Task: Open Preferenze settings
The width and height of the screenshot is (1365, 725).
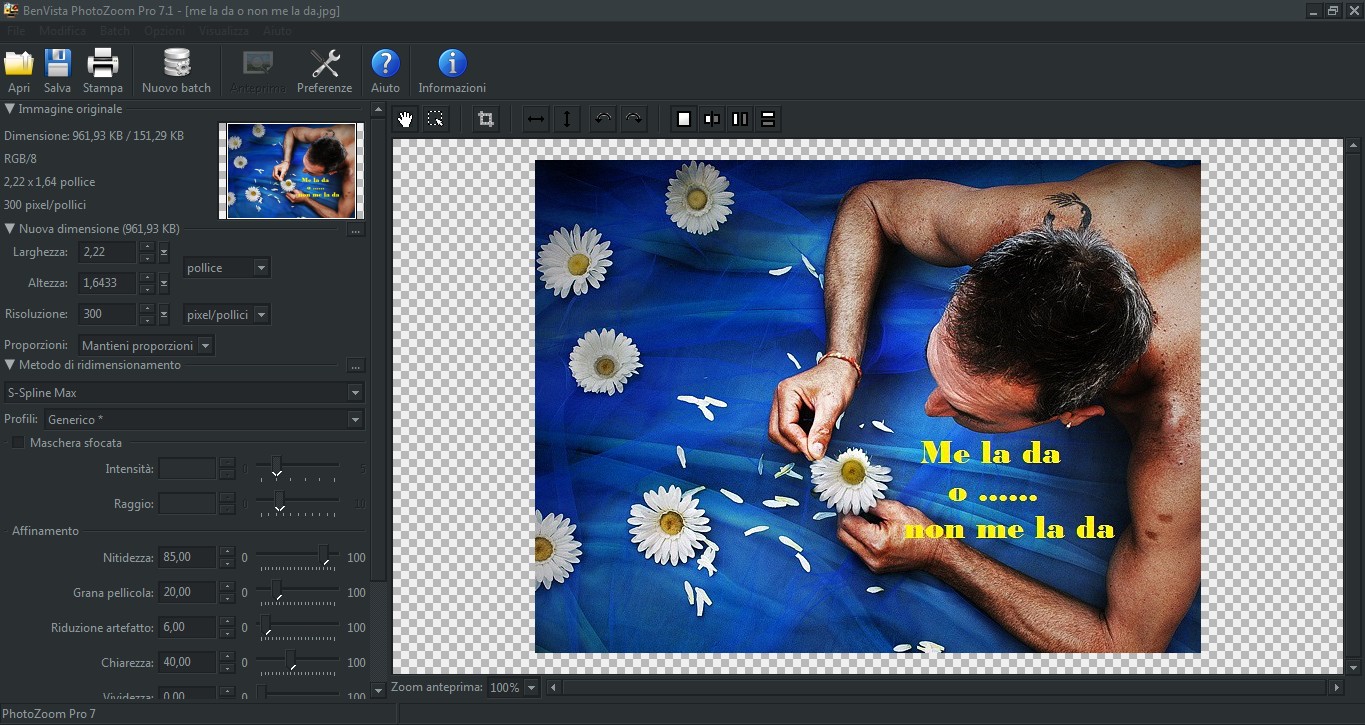Action: (x=324, y=71)
